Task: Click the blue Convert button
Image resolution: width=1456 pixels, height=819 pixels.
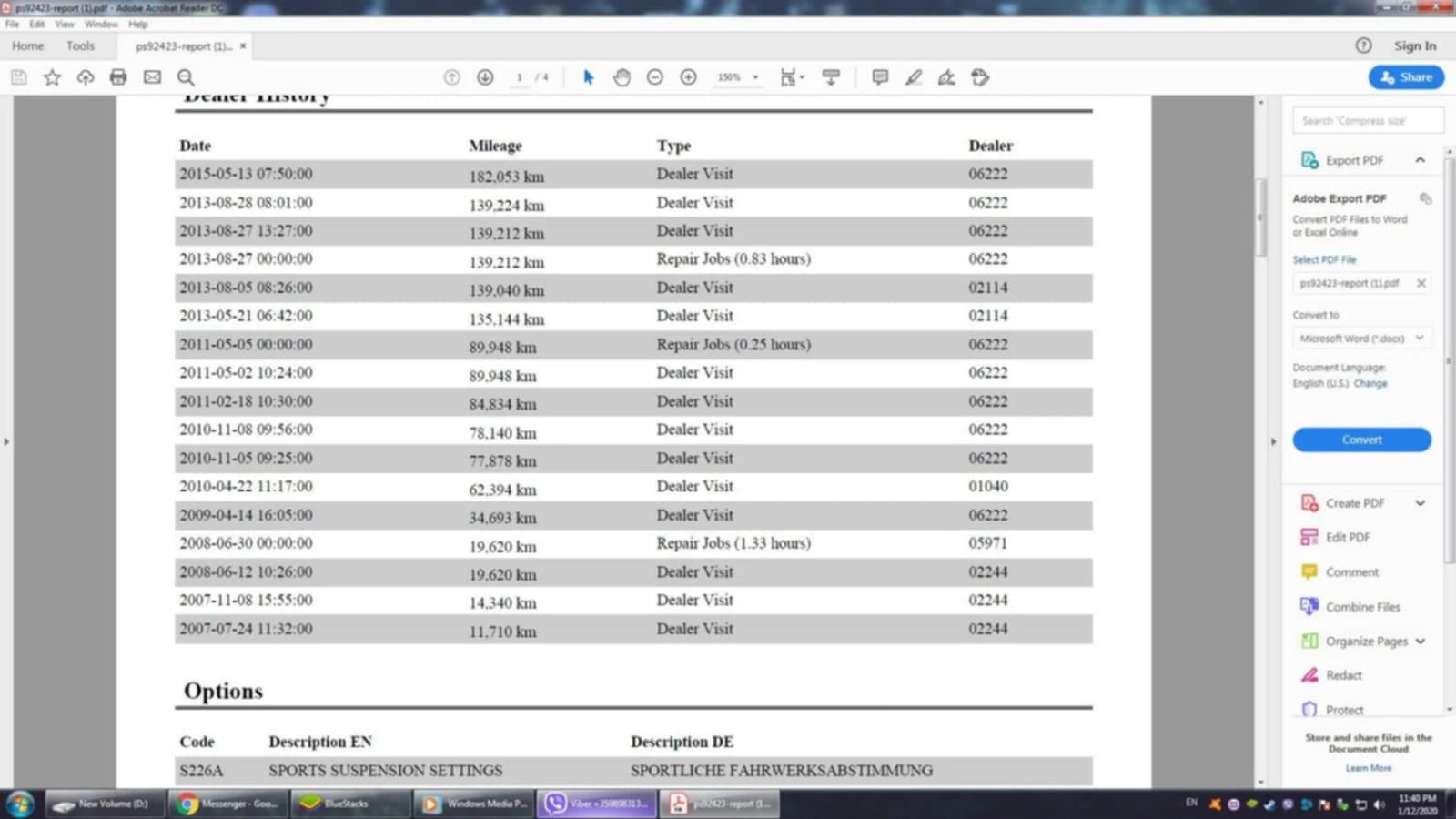Action: 1361,440
